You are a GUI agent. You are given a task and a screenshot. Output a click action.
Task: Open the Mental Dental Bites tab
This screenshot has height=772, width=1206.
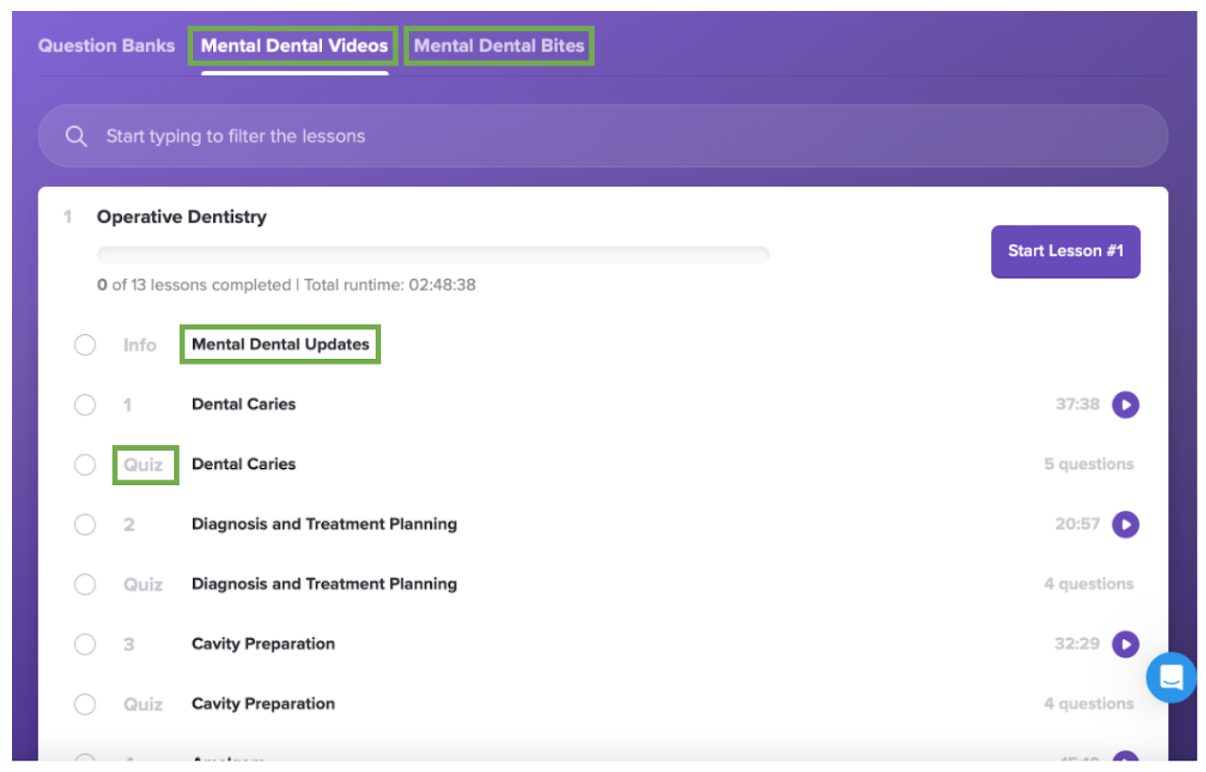tap(499, 46)
